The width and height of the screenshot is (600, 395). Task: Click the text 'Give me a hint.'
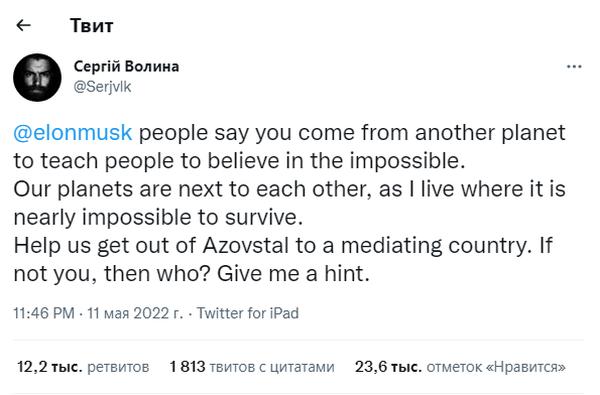coord(293,274)
